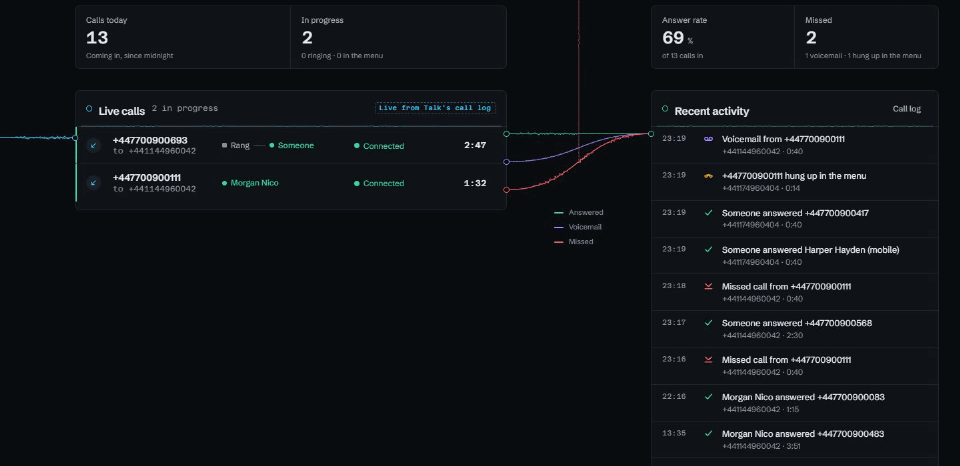Open Missed call from +447700900111 at 23:18
Viewport: 960px width, 466px height.
tap(795, 292)
